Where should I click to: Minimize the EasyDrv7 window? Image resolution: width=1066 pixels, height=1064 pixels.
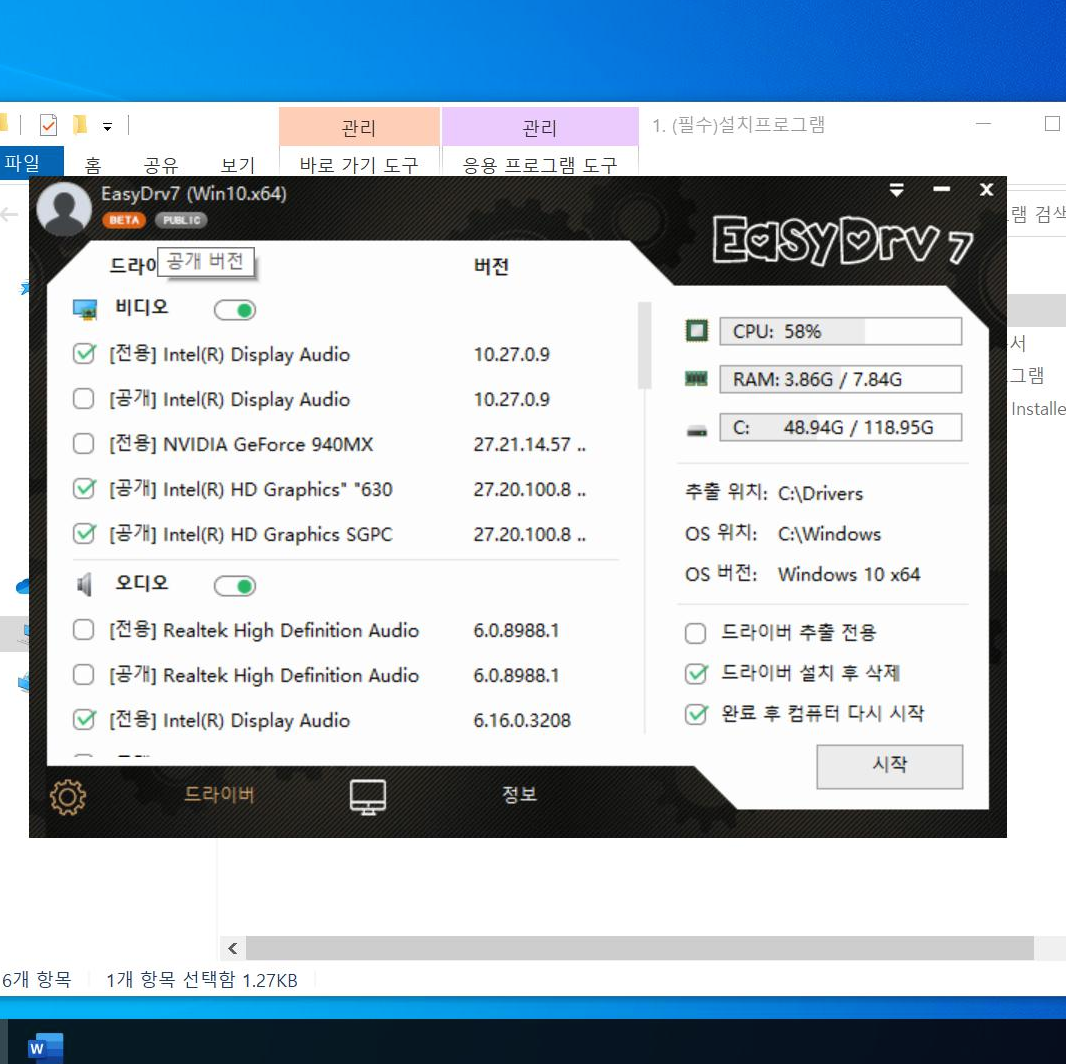click(941, 189)
